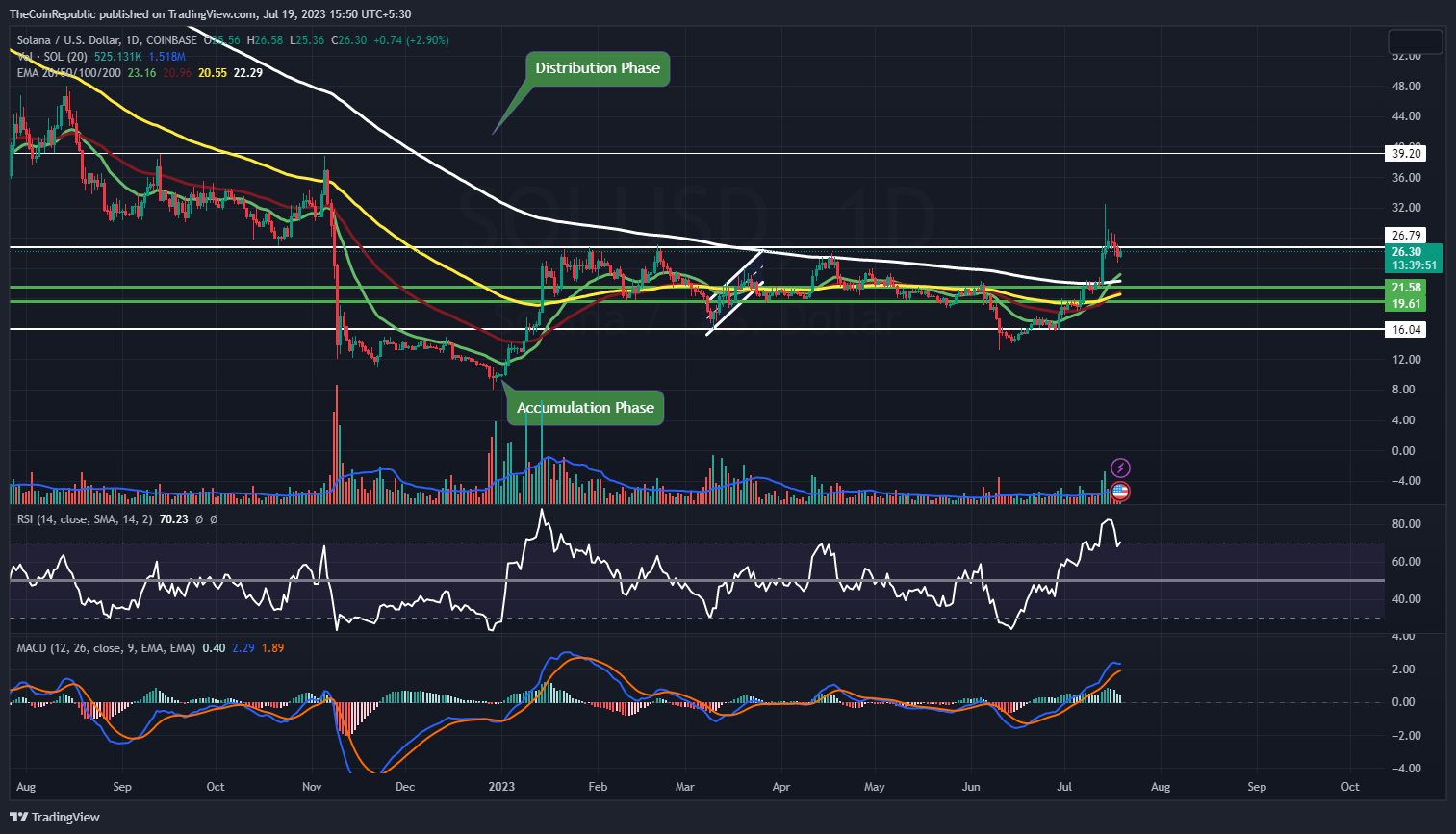Viewport: 1456px width, 834px height.
Task: Click the red EMA value 20.96
Action: pos(177,73)
